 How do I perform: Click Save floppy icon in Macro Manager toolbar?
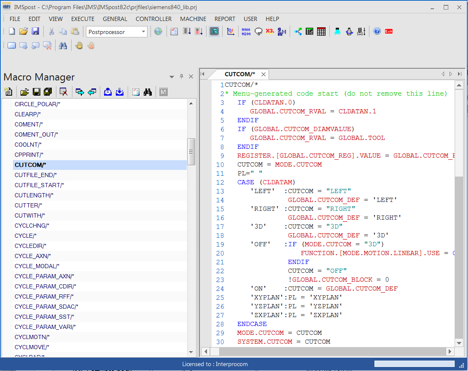point(36,92)
